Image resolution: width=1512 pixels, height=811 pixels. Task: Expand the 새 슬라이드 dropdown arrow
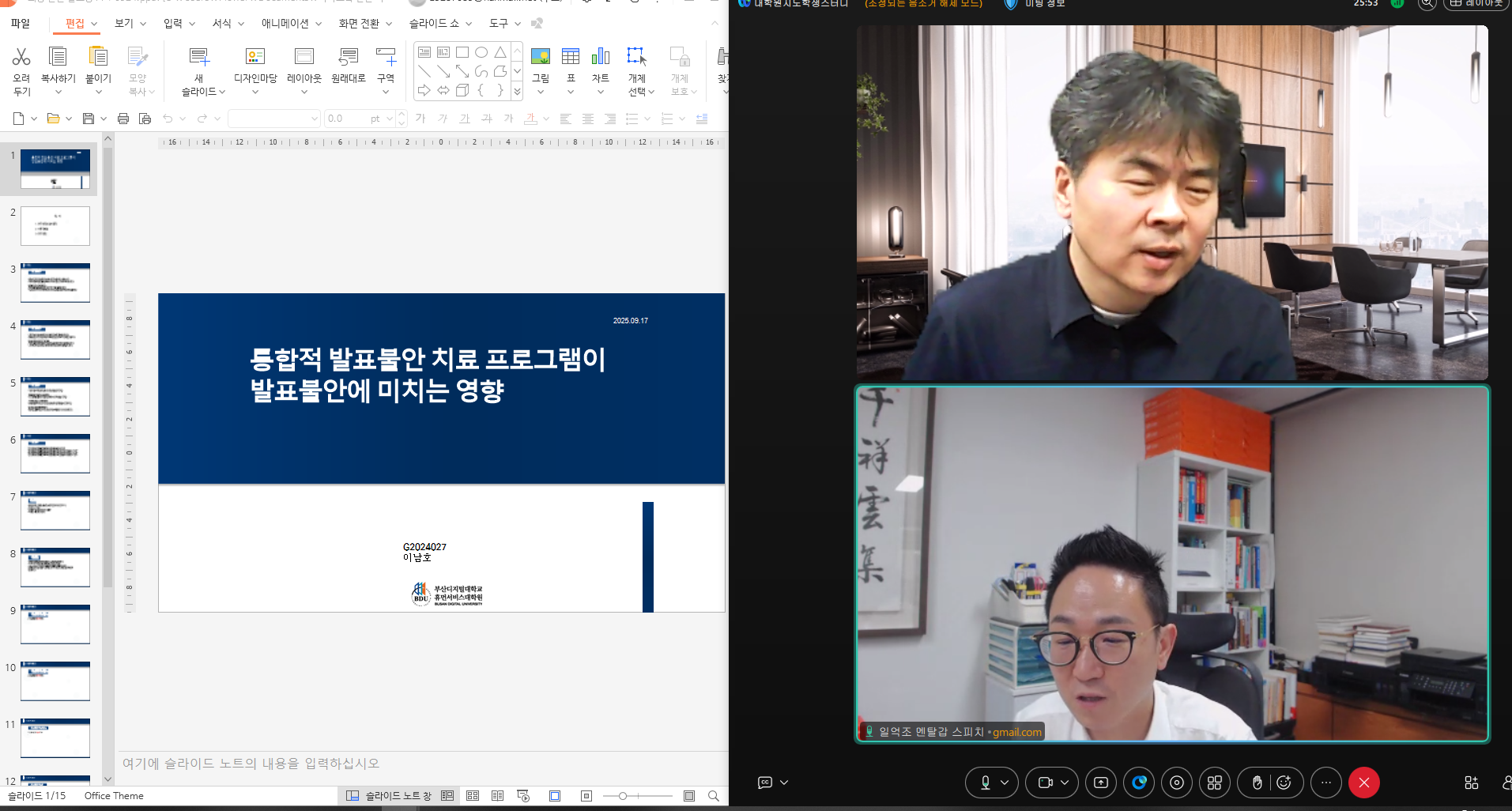222,92
